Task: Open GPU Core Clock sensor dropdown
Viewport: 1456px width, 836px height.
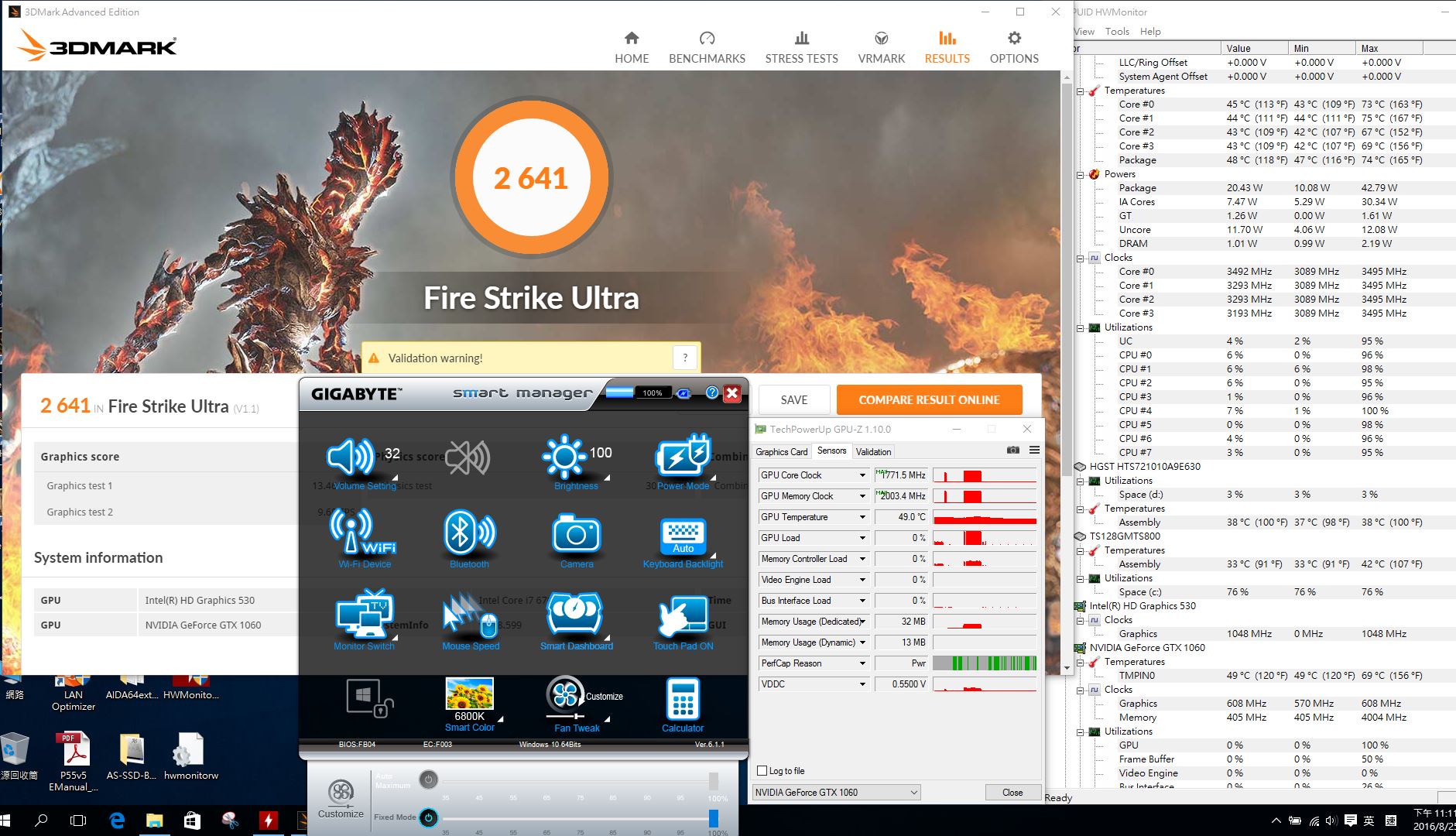Action: tap(862, 475)
